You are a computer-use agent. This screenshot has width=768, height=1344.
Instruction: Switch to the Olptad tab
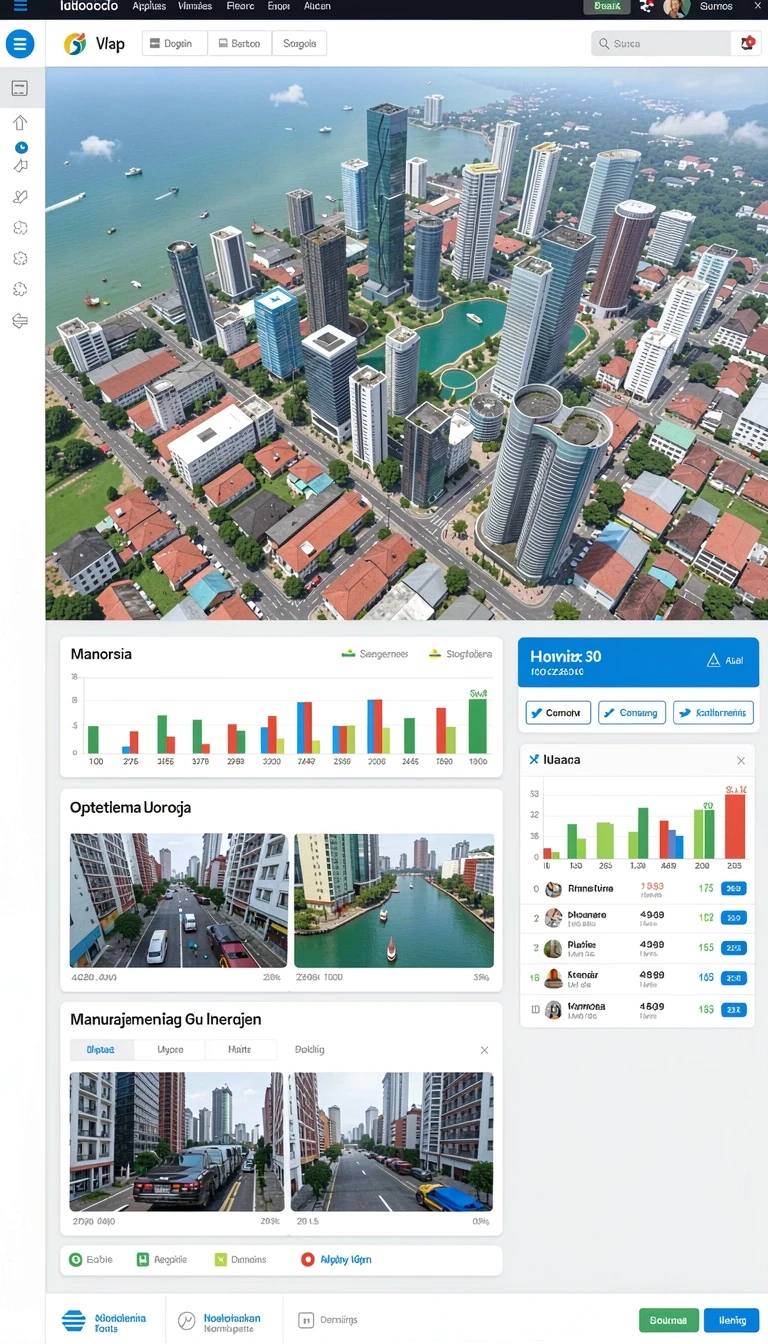pyautogui.click(x=100, y=1050)
